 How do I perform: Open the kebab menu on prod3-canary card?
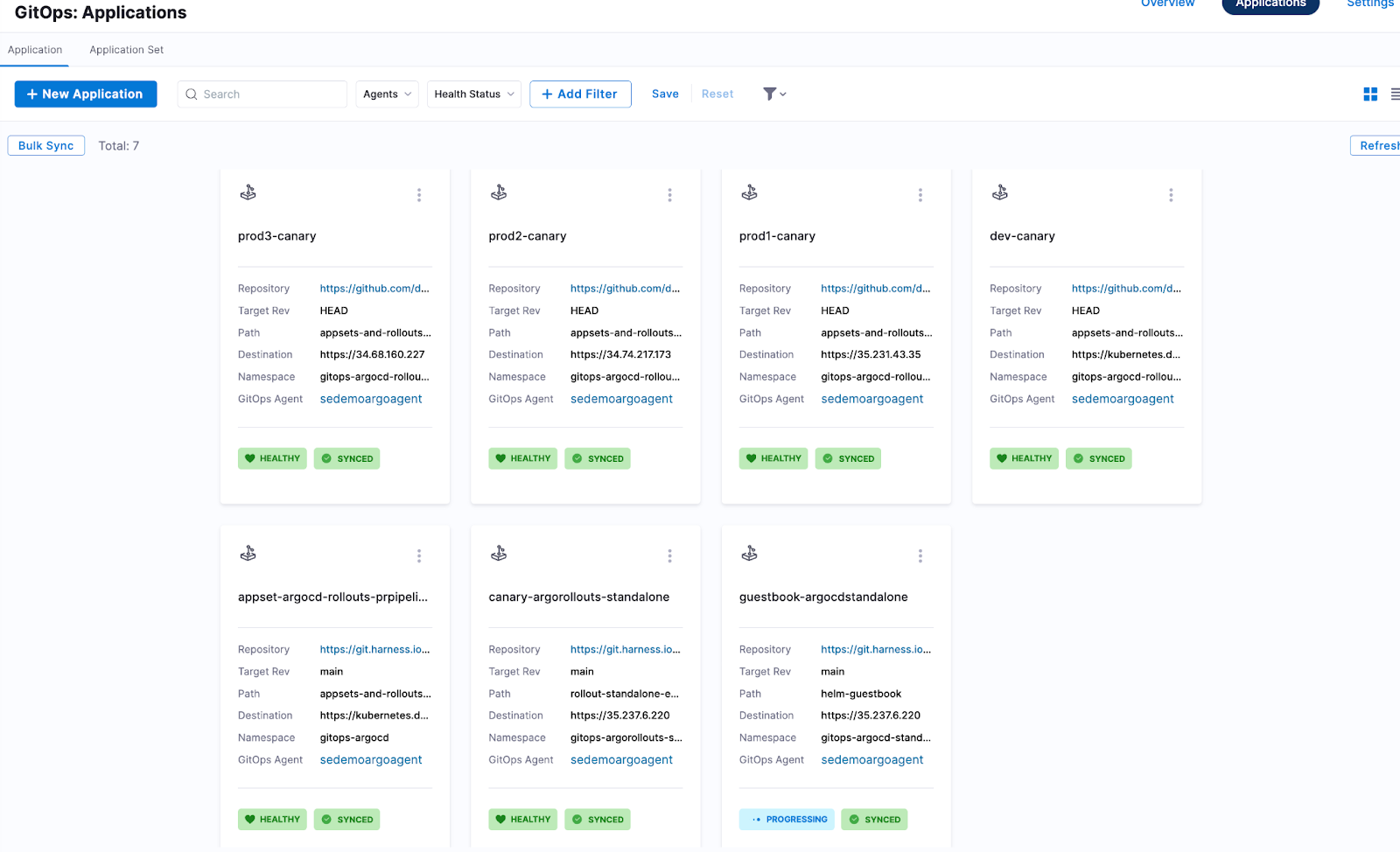[419, 195]
